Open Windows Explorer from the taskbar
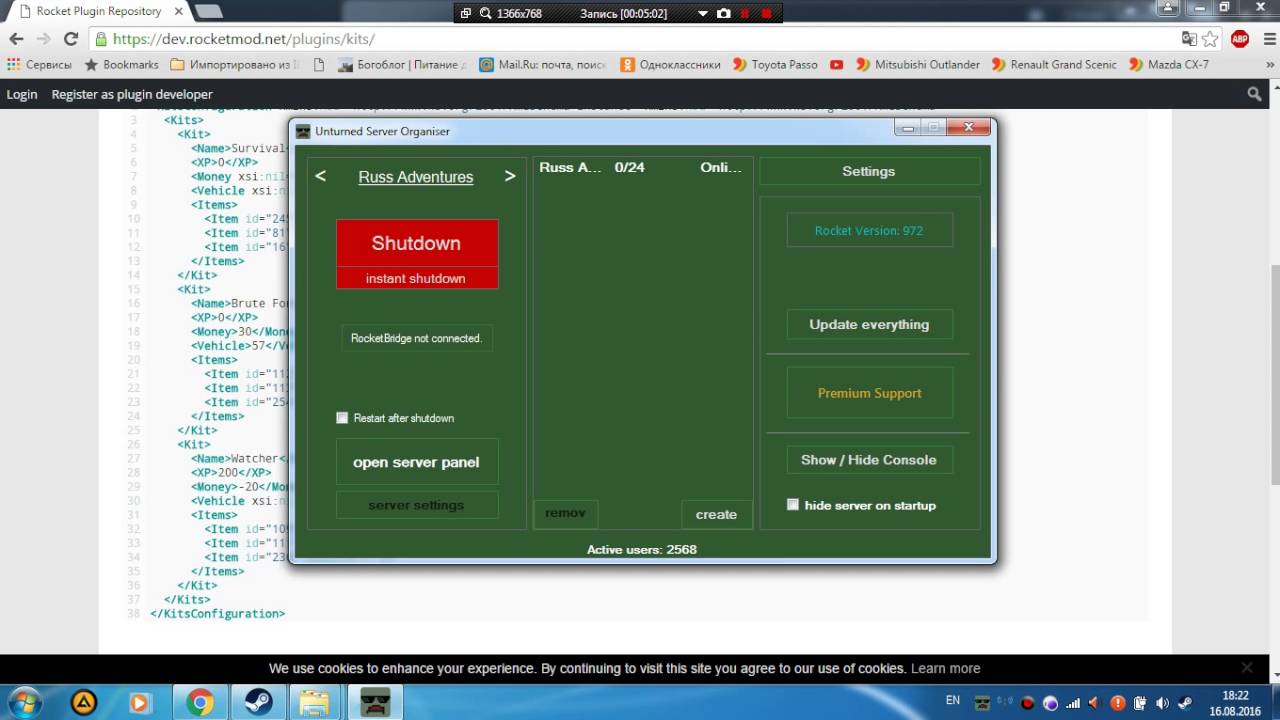Image resolution: width=1280 pixels, height=720 pixels. (314, 702)
